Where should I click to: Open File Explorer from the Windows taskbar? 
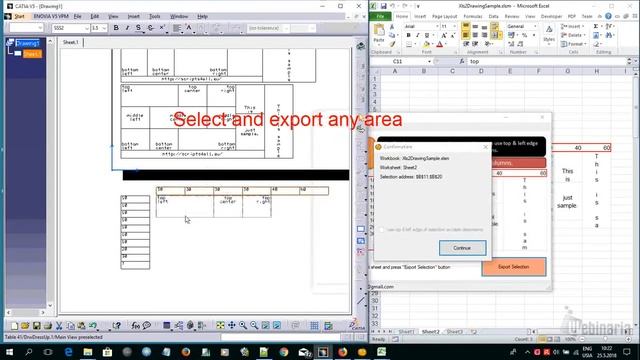tap(88, 352)
